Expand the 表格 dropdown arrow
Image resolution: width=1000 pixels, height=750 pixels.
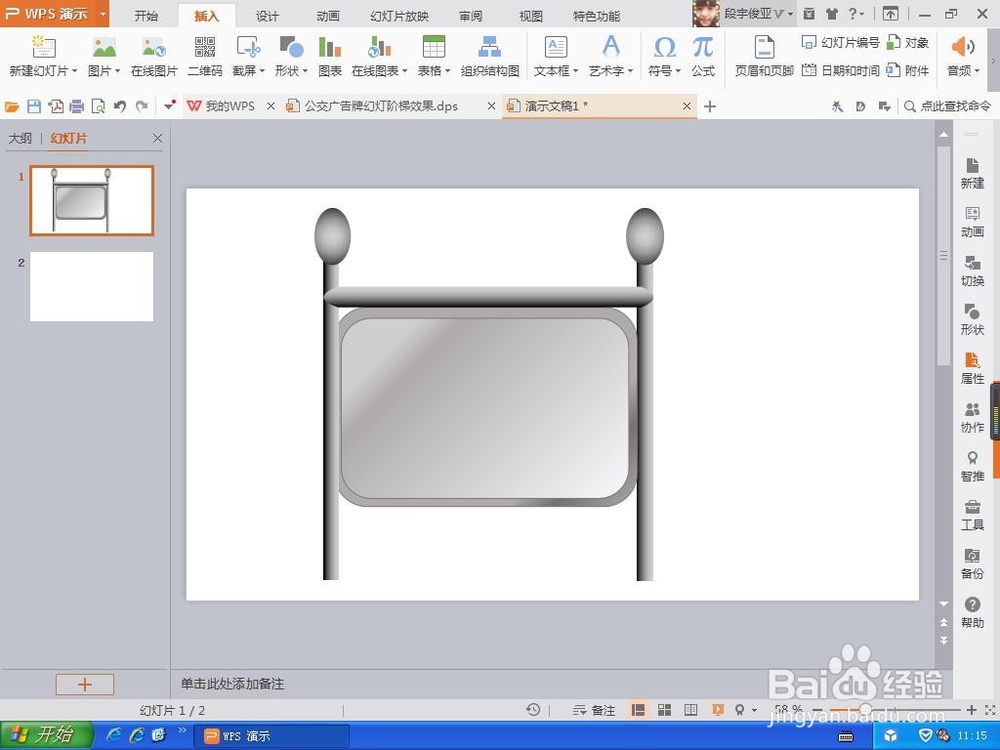coord(448,71)
